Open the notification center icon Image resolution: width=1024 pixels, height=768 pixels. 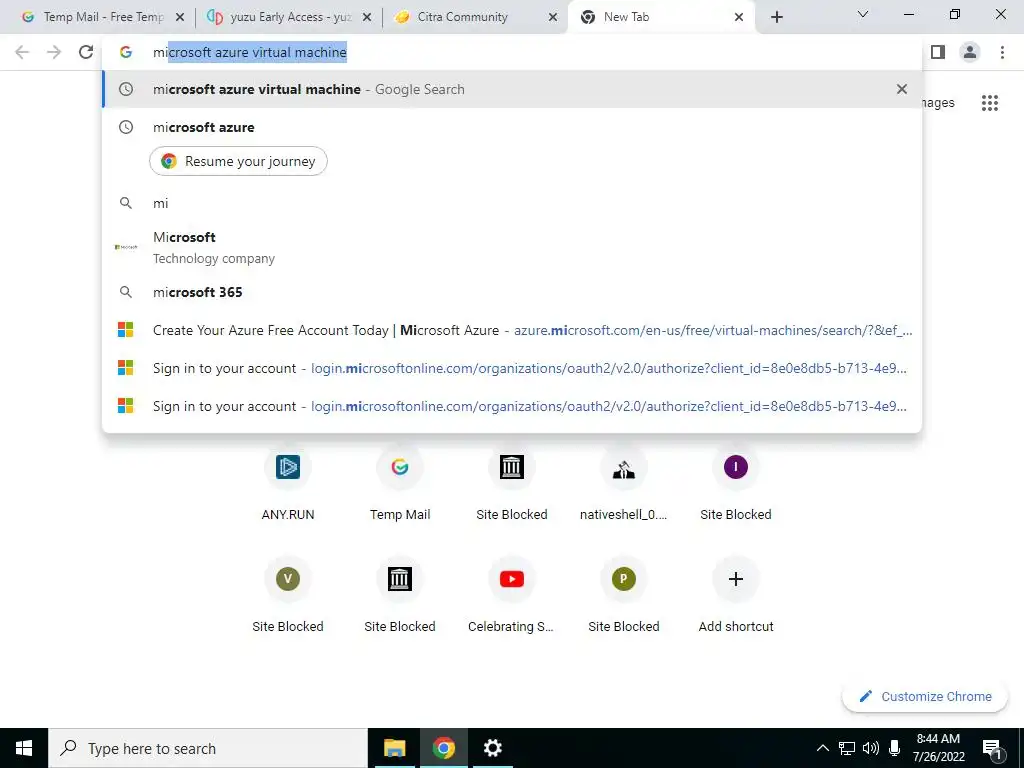coord(992,749)
